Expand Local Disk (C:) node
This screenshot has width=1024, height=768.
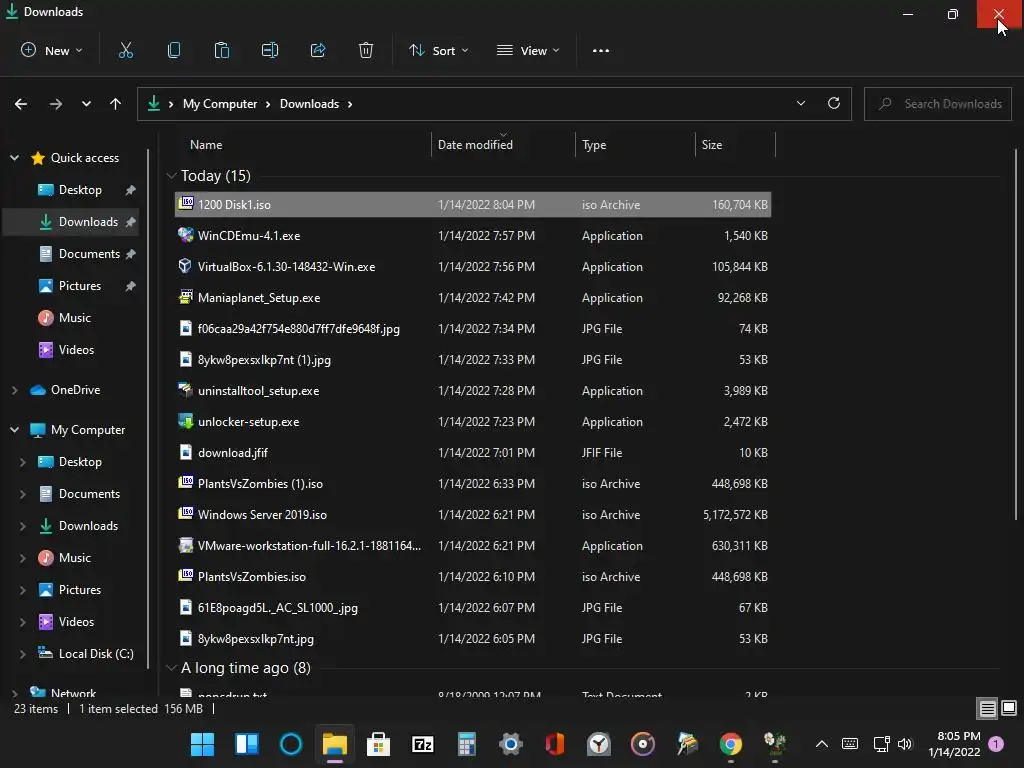(23, 654)
